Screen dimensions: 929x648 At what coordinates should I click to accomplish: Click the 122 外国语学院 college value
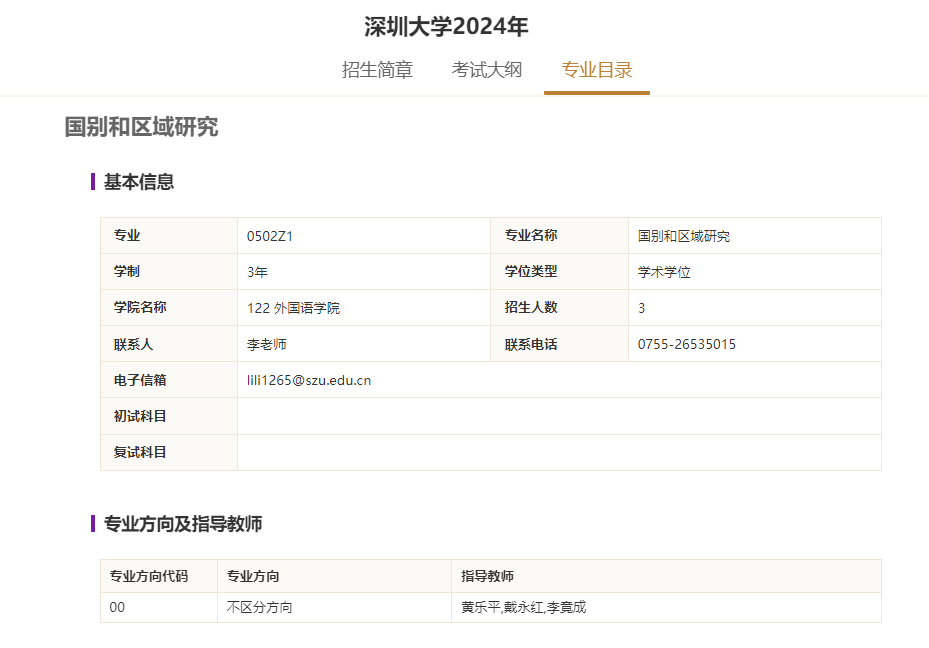coord(293,308)
